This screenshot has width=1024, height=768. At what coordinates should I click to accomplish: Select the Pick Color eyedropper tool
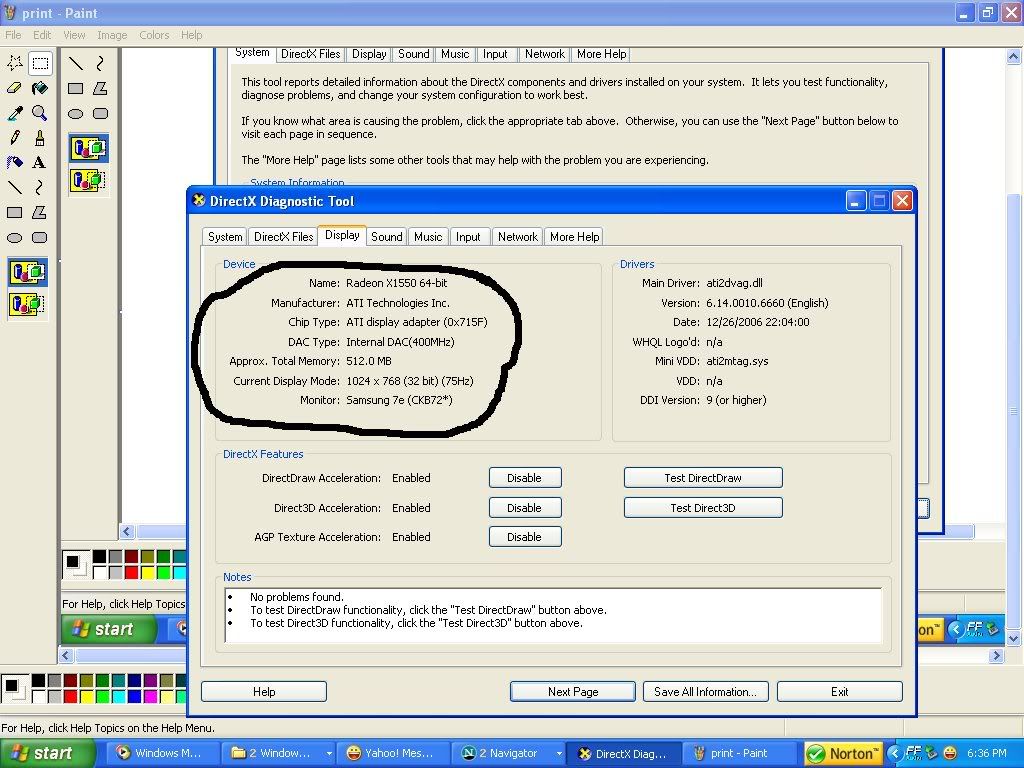coord(15,113)
